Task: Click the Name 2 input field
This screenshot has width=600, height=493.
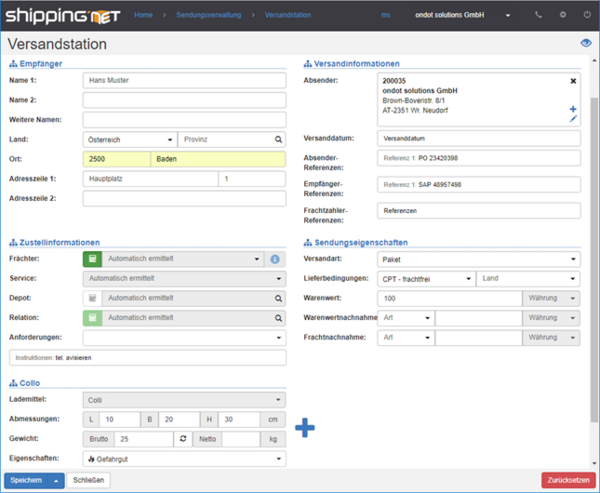Action: click(x=184, y=100)
